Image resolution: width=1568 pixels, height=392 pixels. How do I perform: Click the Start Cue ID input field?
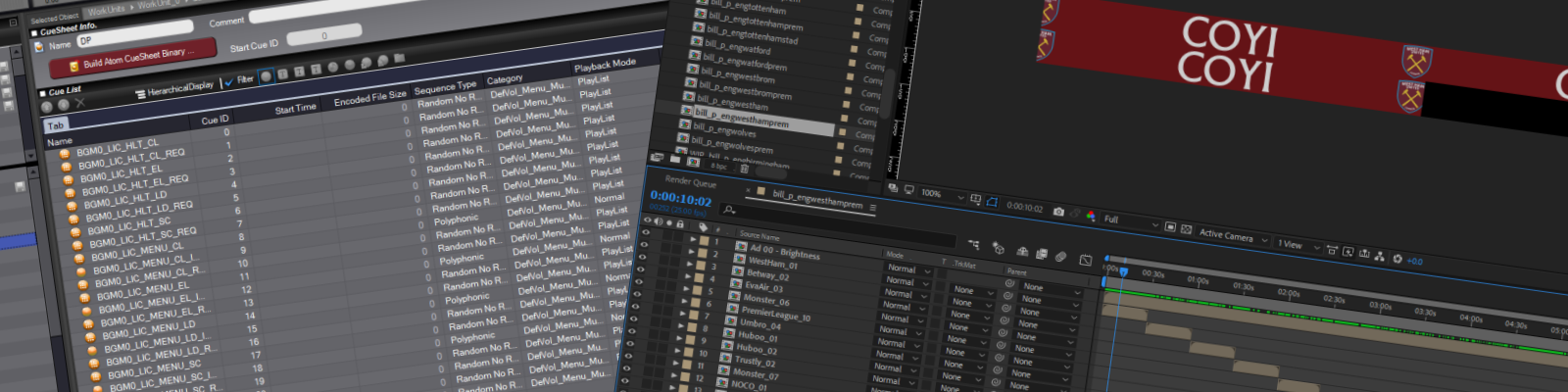click(324, 37)
